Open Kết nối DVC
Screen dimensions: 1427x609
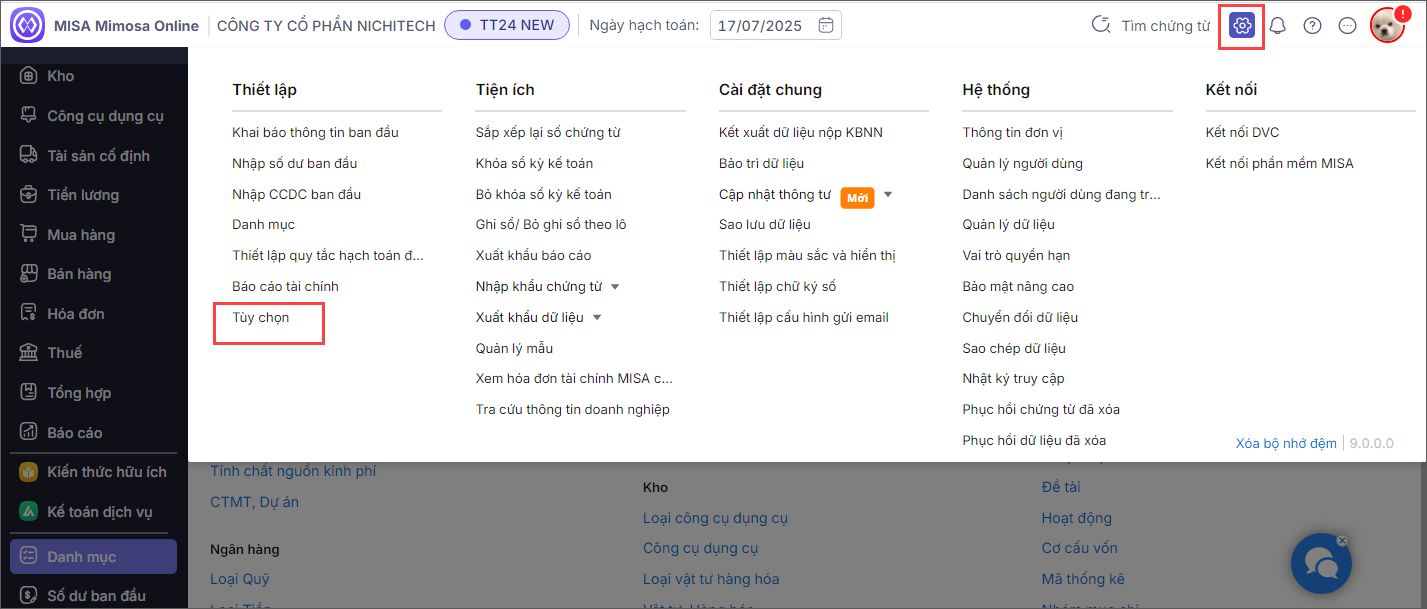1243,132
